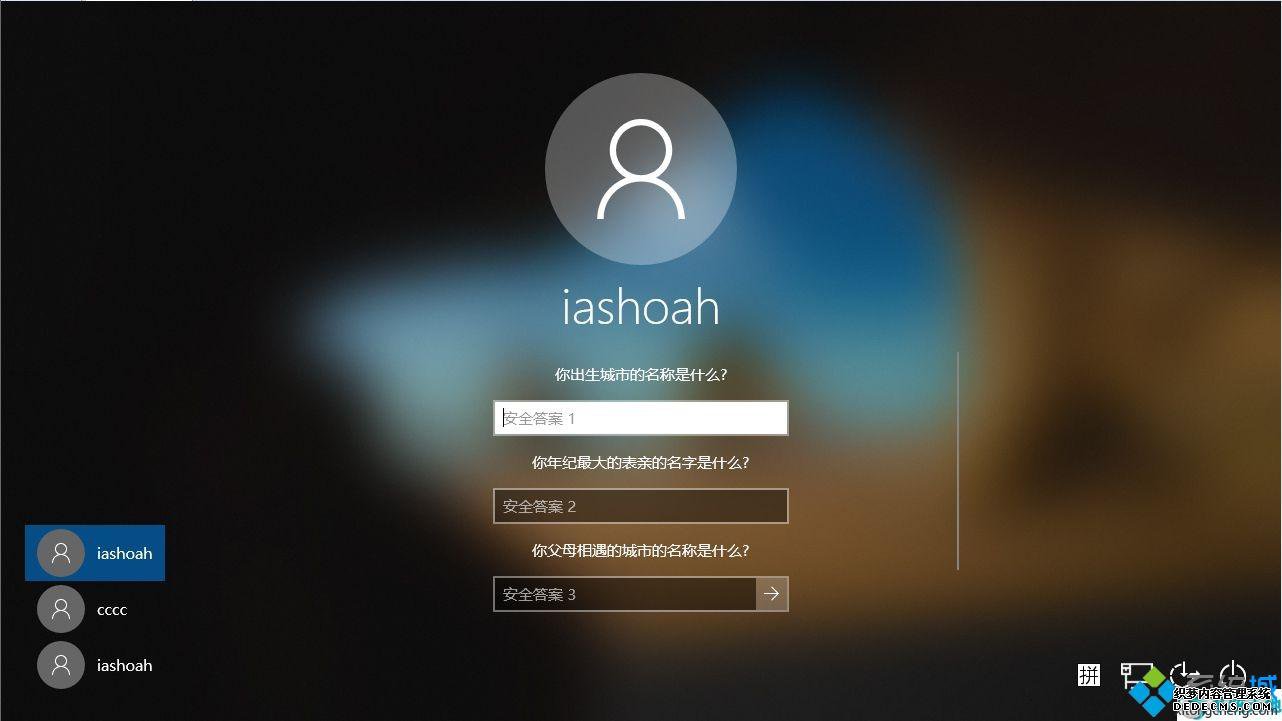Click the question 你出生城市的名称是什么?
This screenshot has width=1282, height=721.
click(641, 375)
